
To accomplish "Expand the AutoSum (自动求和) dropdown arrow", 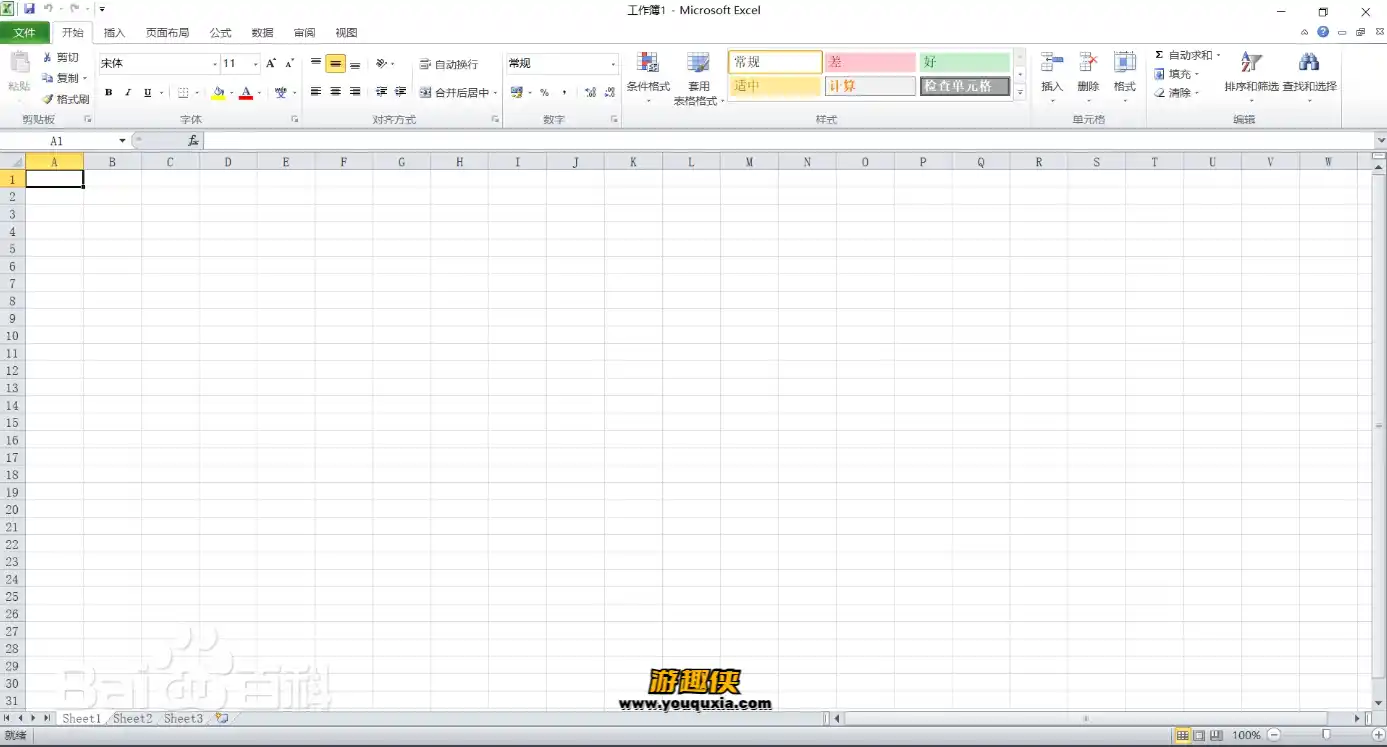I will [x=1218, y=55].
